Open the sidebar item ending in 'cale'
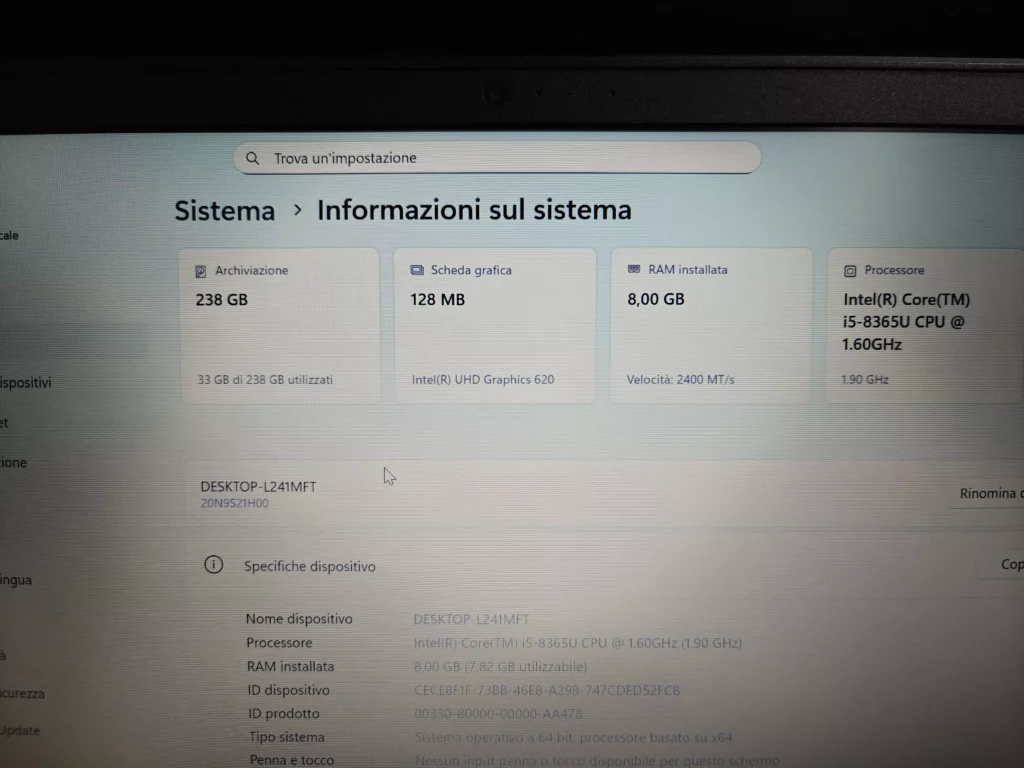1024x768 pixels. (x=9, y=236)
